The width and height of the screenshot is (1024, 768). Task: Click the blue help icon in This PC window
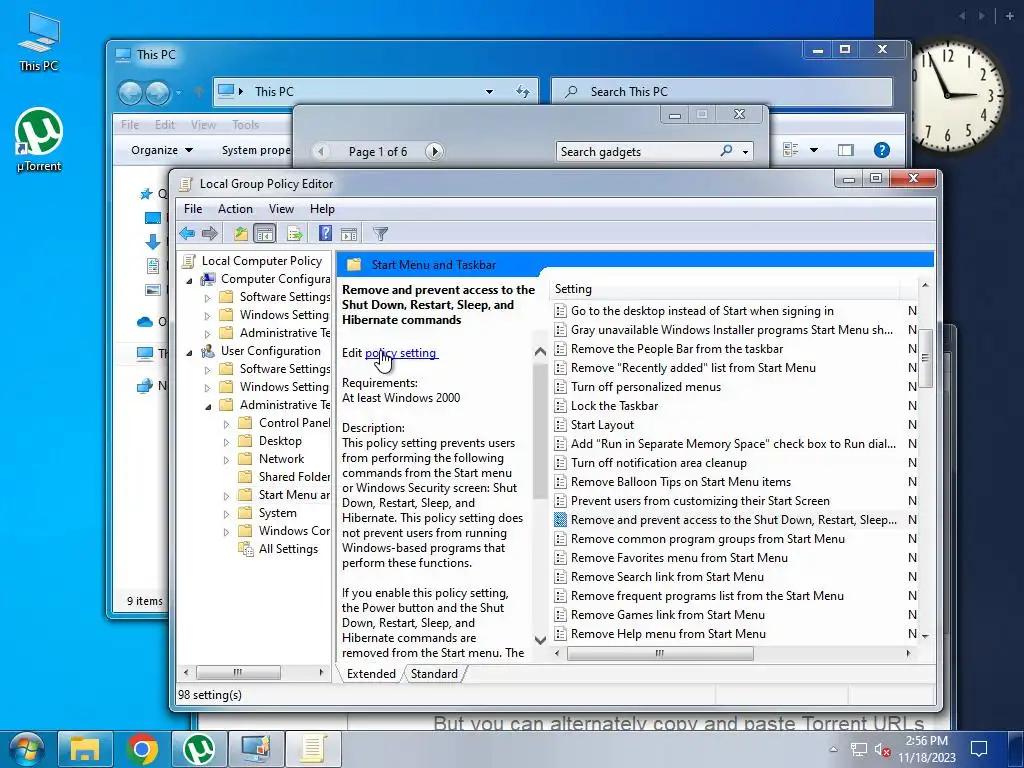coord(882,150)
